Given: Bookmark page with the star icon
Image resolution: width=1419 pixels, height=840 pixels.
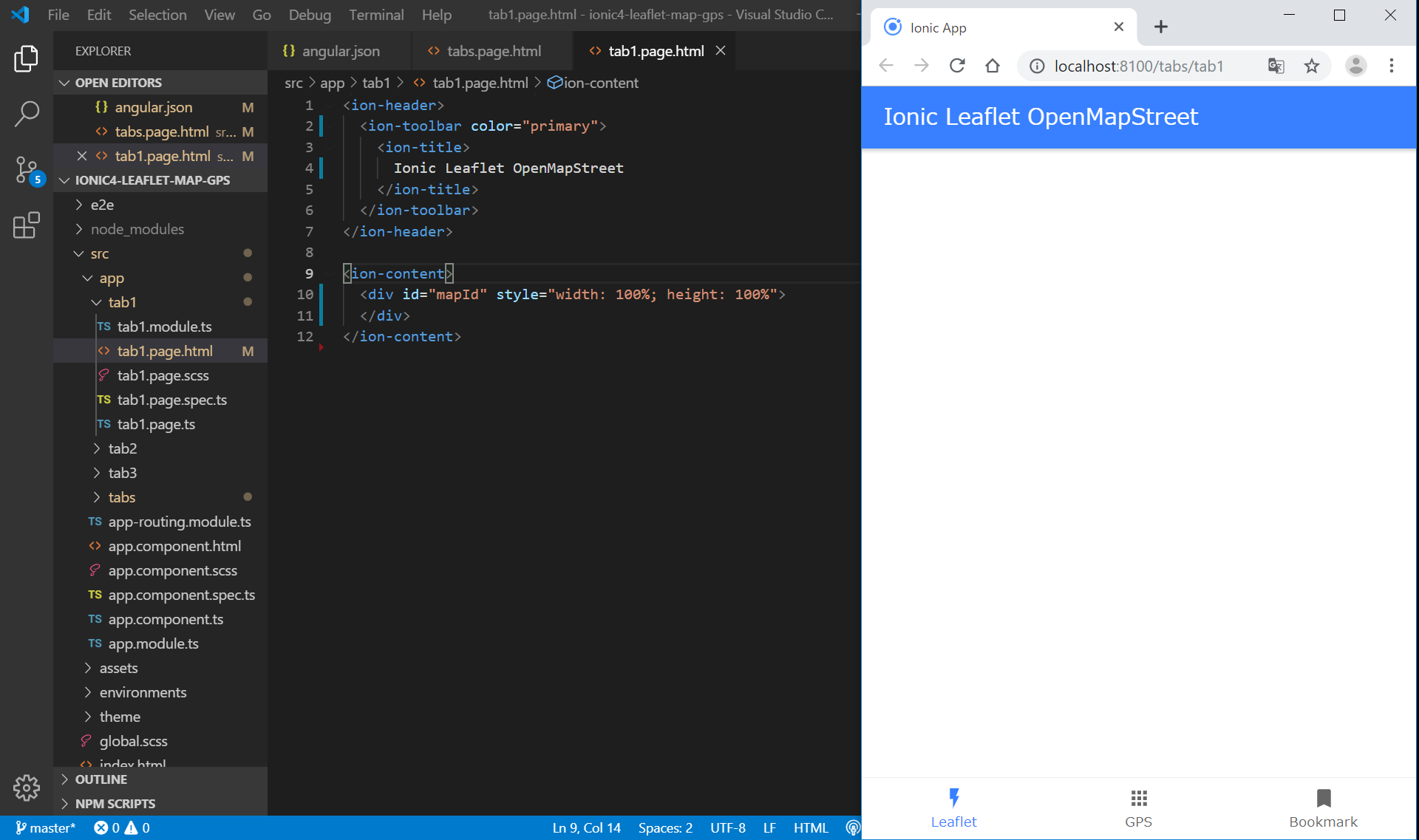Looking at the screenshot, I should [x=1312, y=66].
